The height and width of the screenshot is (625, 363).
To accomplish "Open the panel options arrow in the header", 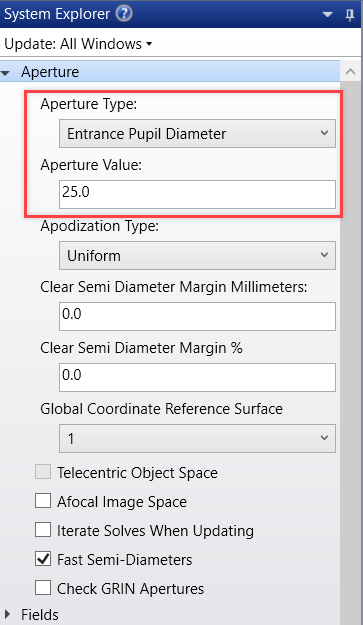I will click(327, 15).
